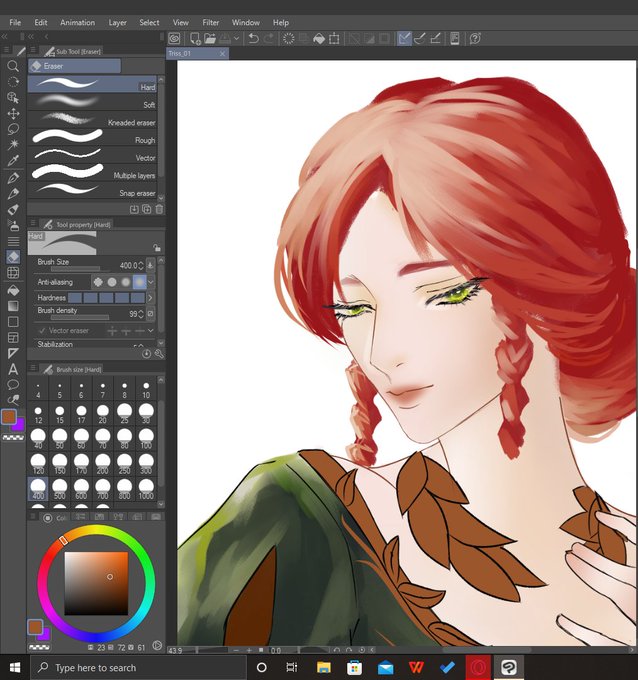Select the Move layer tool
The image size is (638, 680).
pos(13,114)
